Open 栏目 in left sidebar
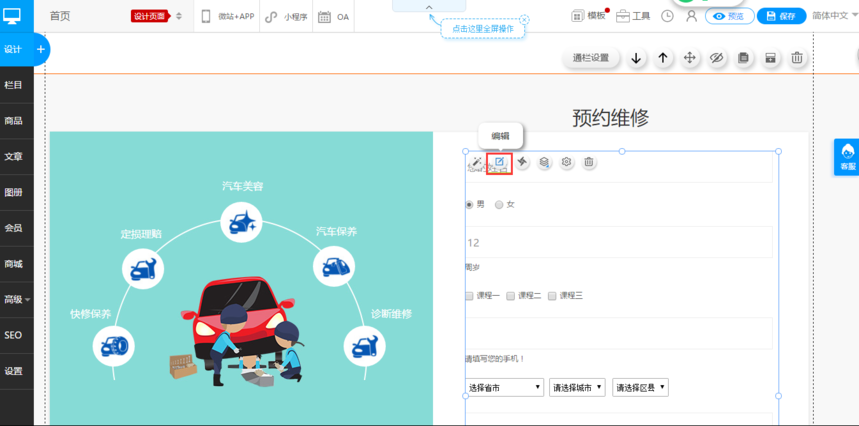The width and height of the screenshot is (859, 426). [14, 85]
